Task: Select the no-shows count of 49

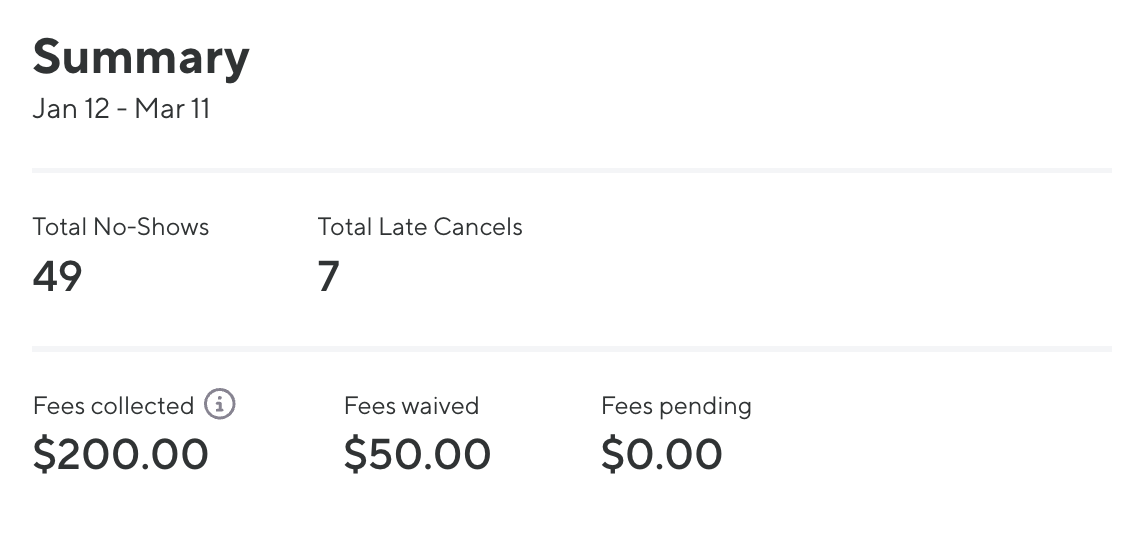Action: (57, 276)
